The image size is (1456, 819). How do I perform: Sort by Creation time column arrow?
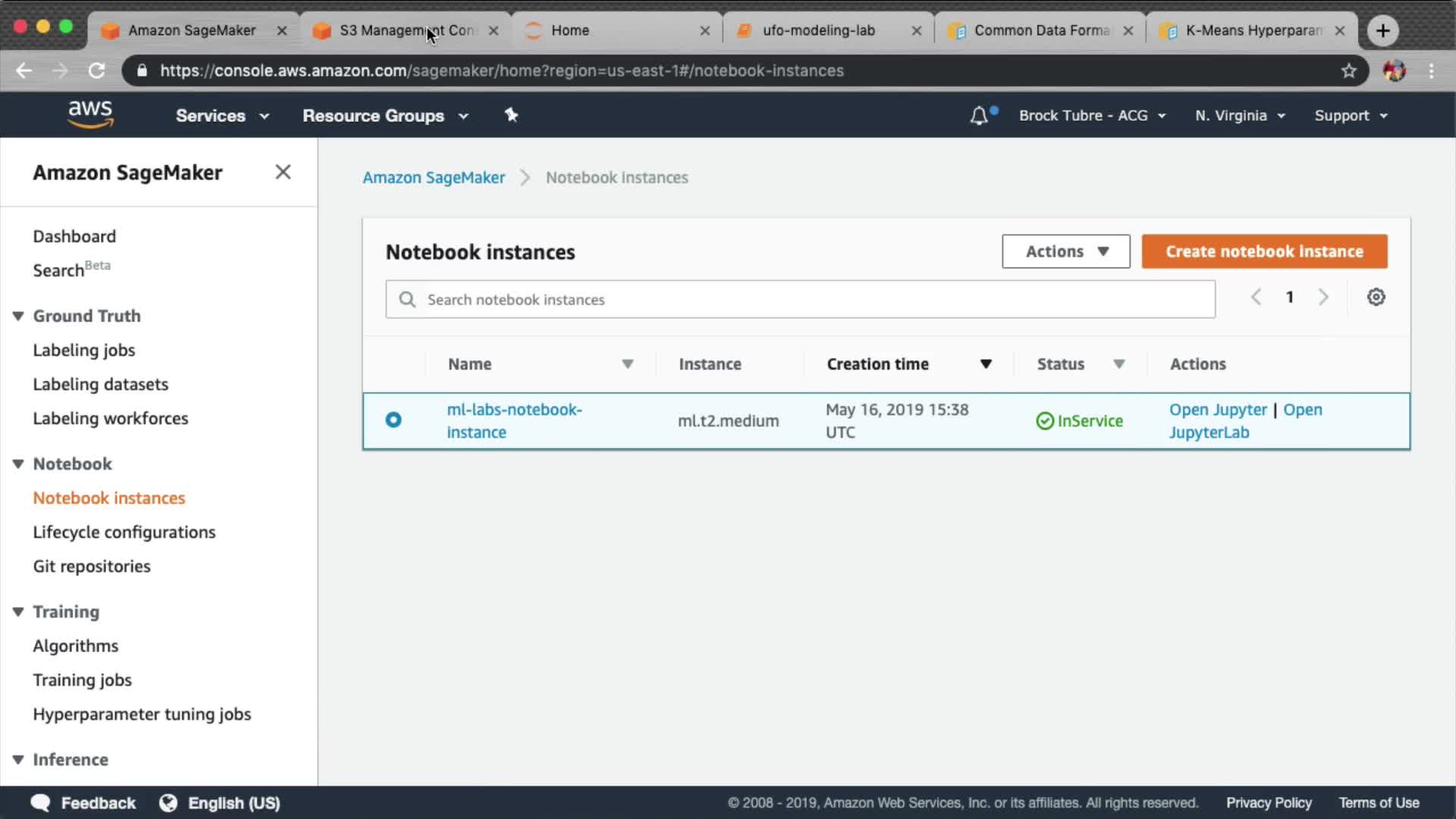(986, 364)
